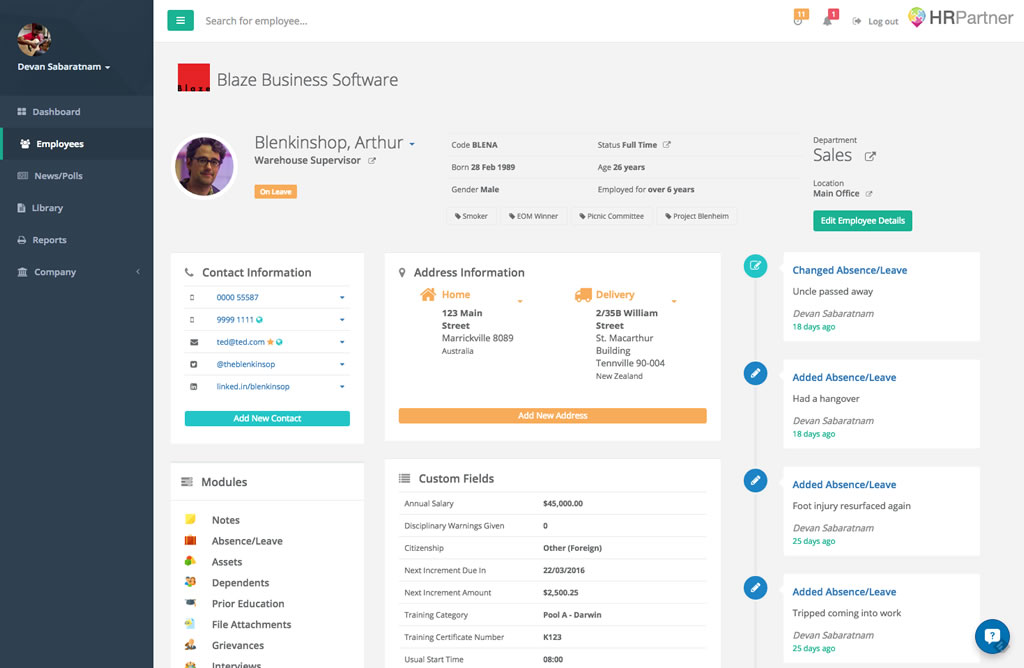Open Library in the sidebar

(x=76, y=208)
